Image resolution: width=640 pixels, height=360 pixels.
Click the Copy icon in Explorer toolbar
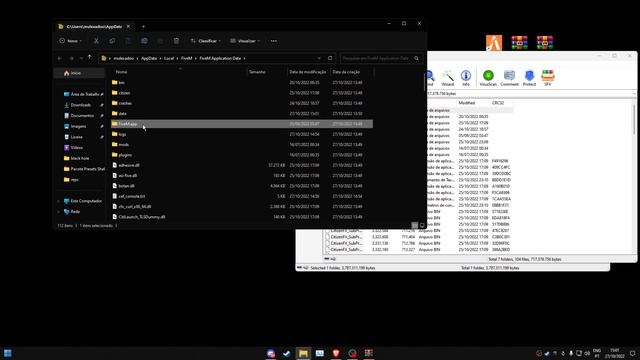[112, 41]
